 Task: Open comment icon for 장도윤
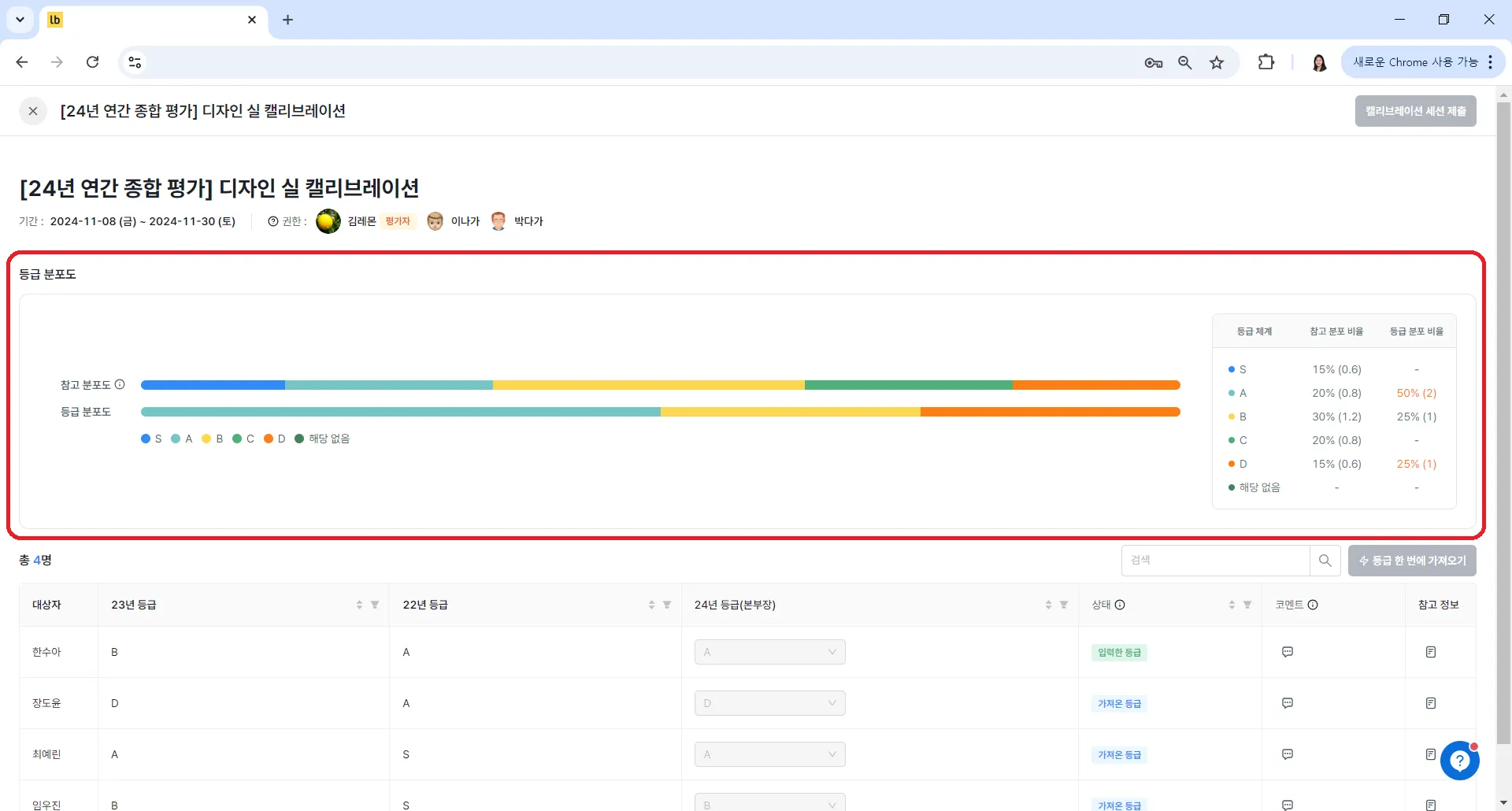(x=1288, y=703)
